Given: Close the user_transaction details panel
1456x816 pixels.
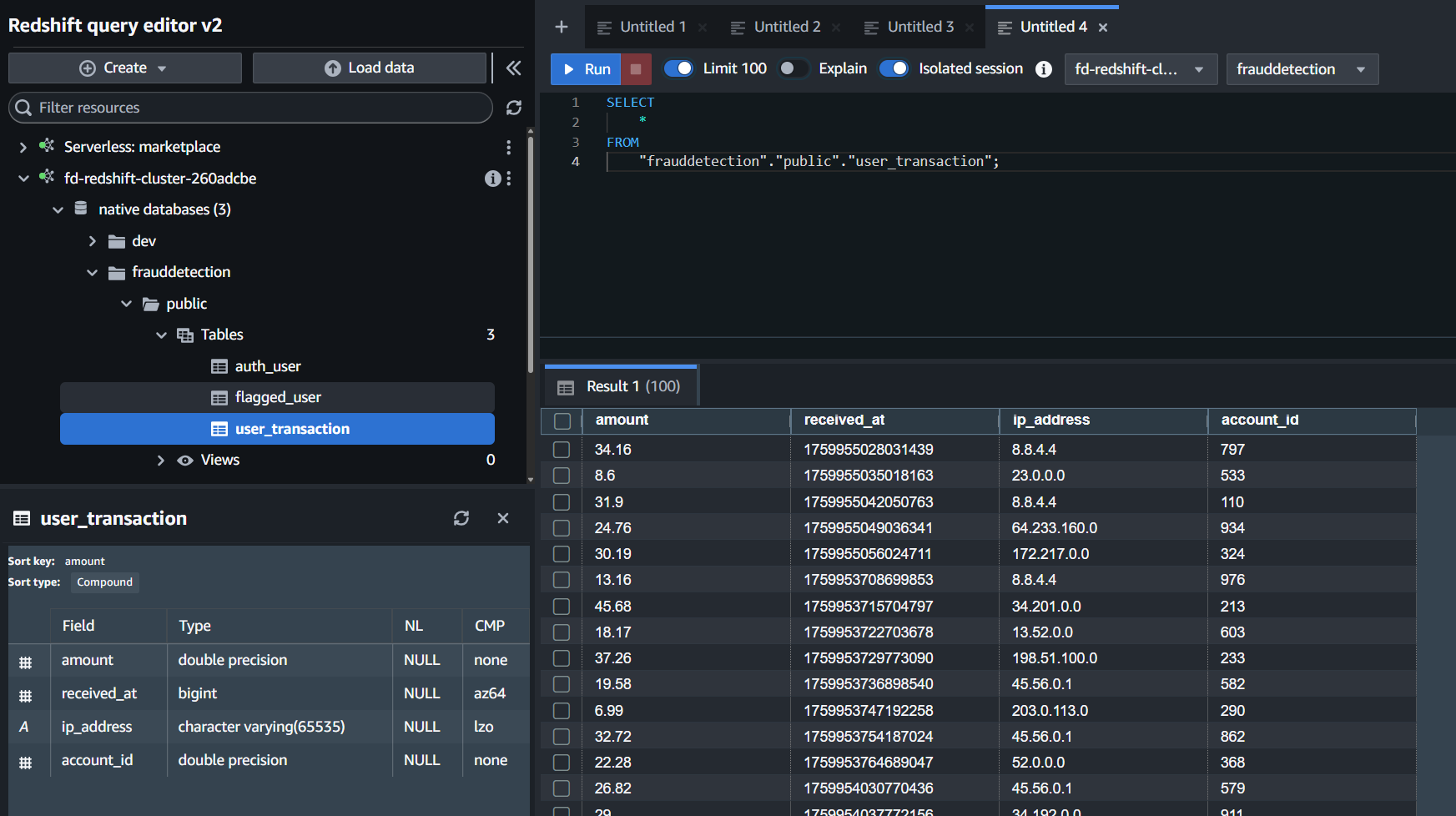Looking at the screenshot, I should click(x=503, y=518).
